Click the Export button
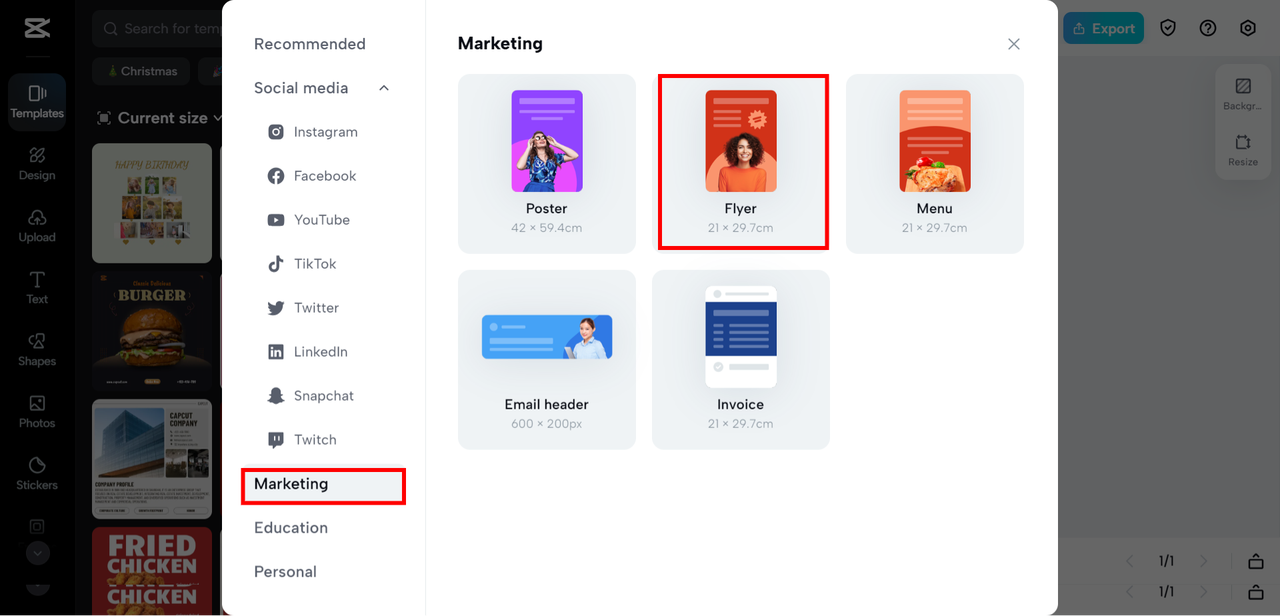Image resolution: width=1280 pixels, height=616 pixels. pos(1103,29)
